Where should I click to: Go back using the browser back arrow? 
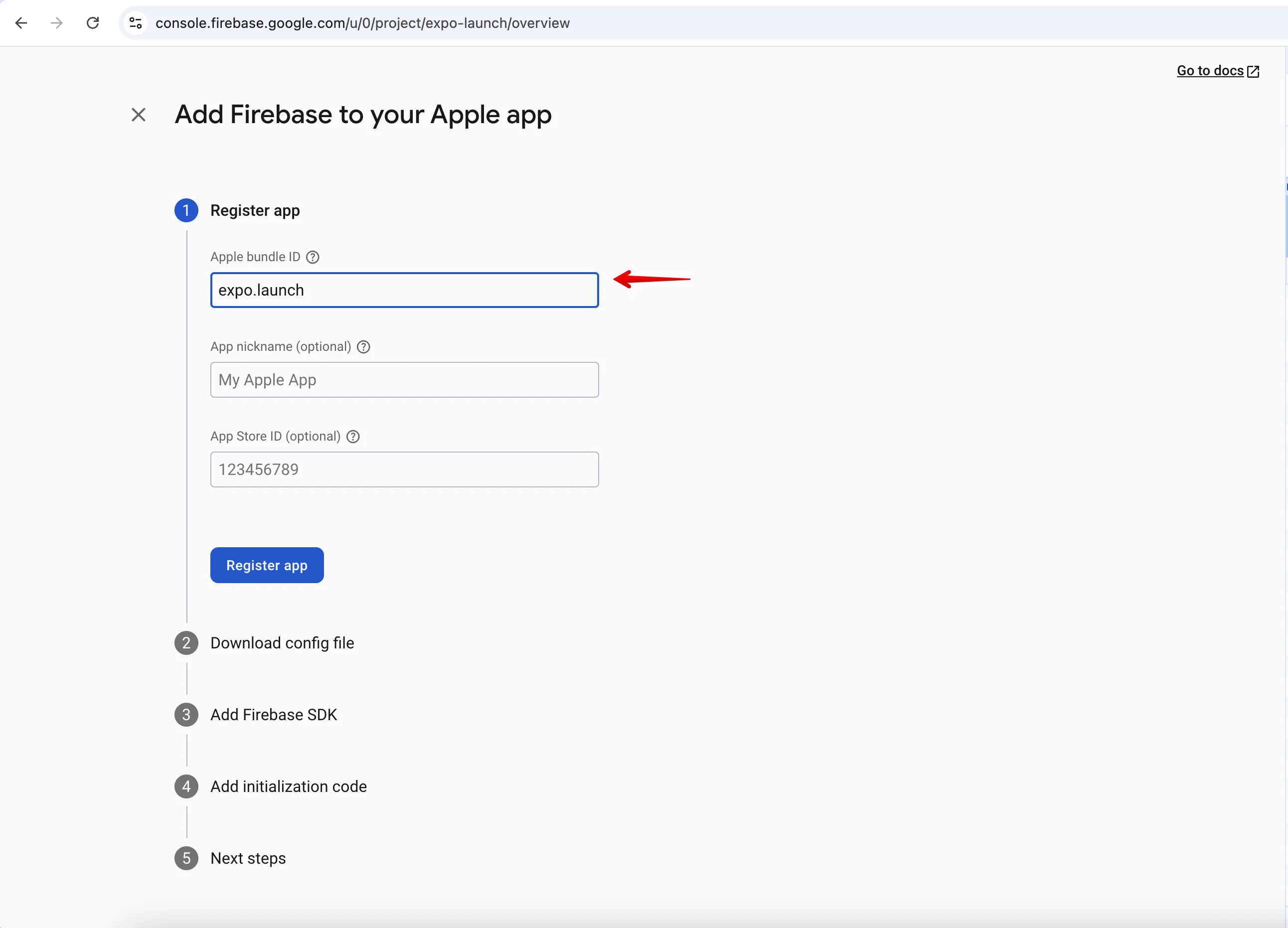coord(21,23)
